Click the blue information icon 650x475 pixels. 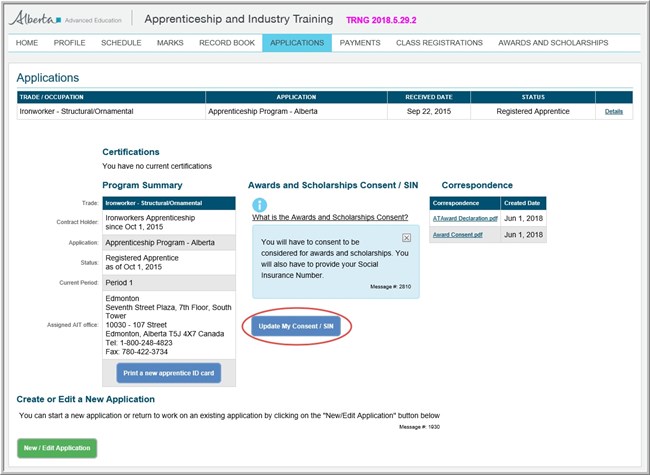(260, 204)
